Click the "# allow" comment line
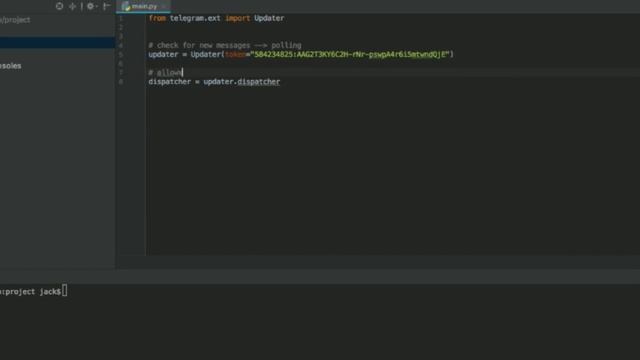This screenshot has width=640, height=360. point(165,73)
